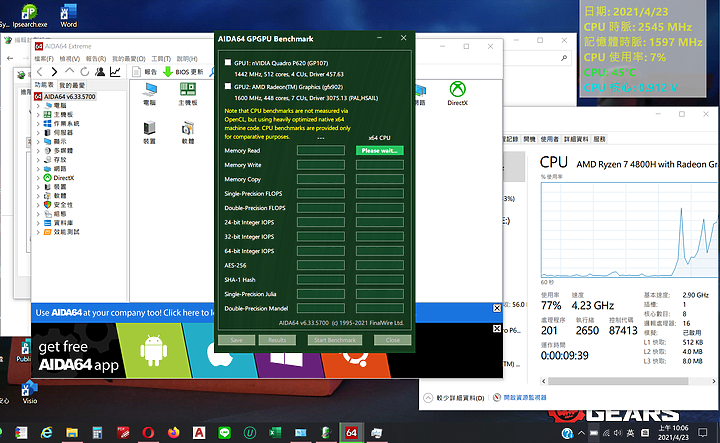Click Use AIDA64 at your company banner

[x=125, y=313]
